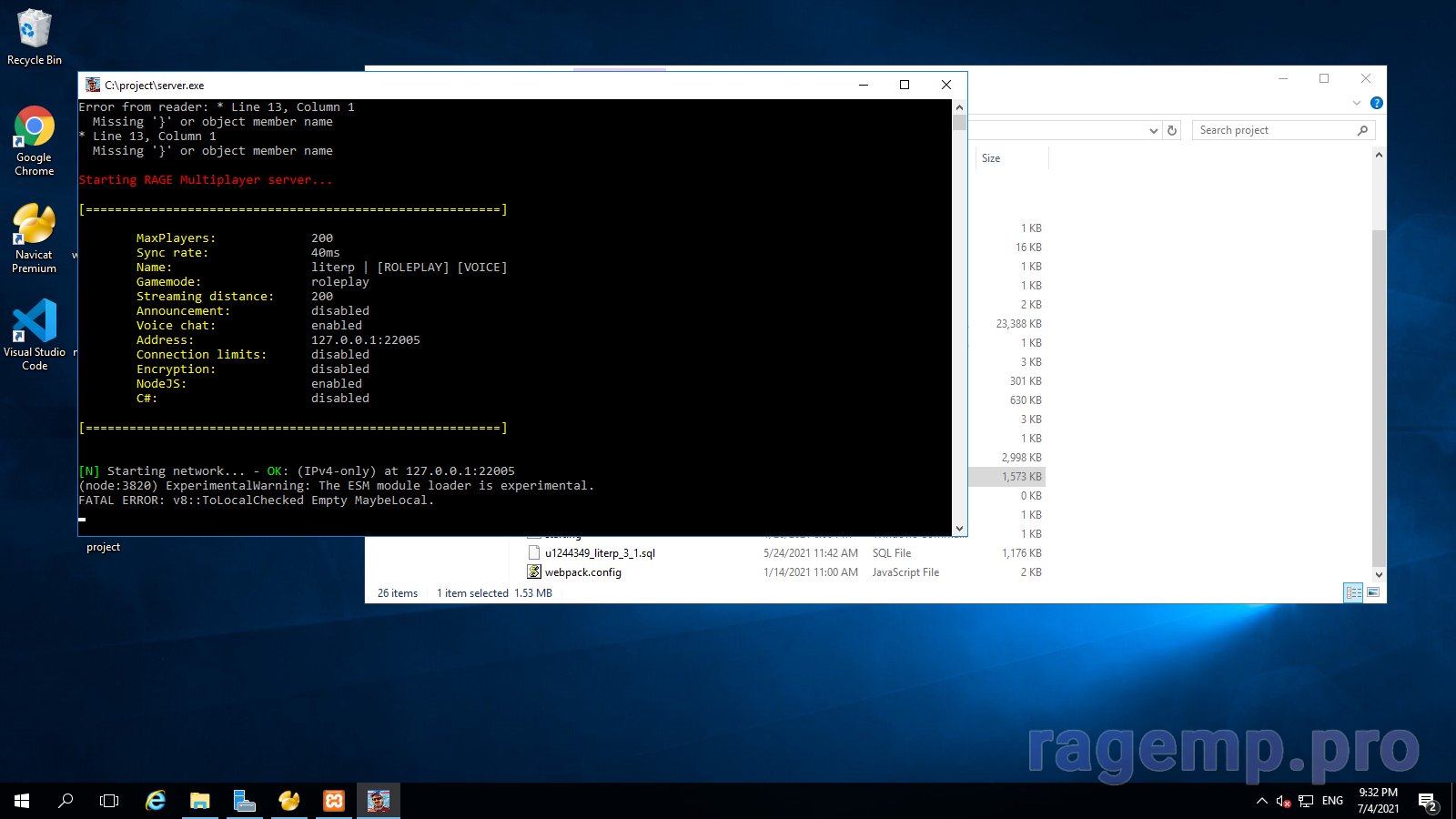The width and height of the screenshot is (1456, 819).
Task: Click the 26 items status text
Action: click(x=398, y=593)
